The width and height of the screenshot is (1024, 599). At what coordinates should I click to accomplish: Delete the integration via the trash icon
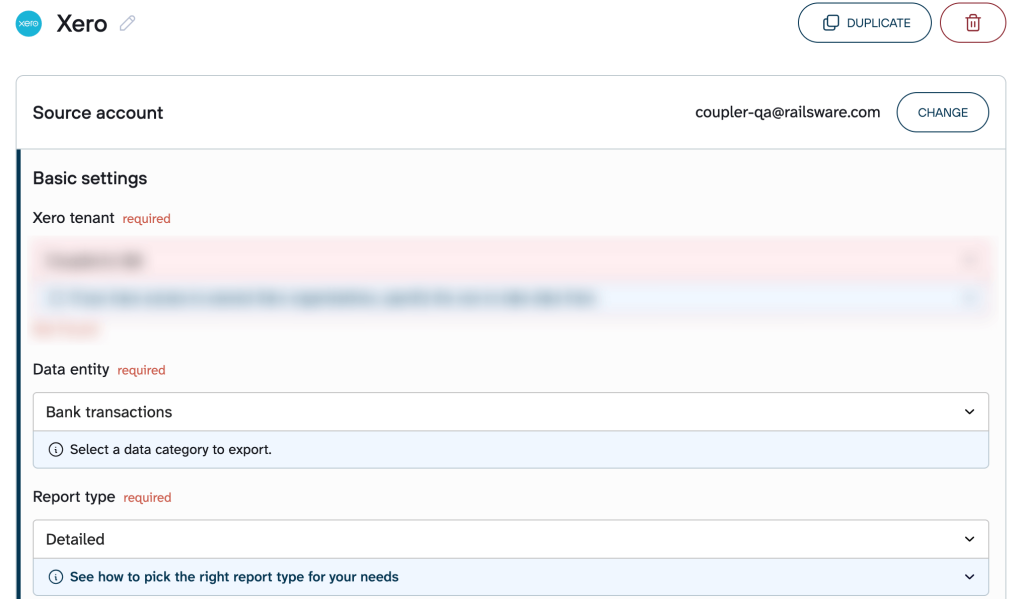pyautogui.click(x=972, y=22)
